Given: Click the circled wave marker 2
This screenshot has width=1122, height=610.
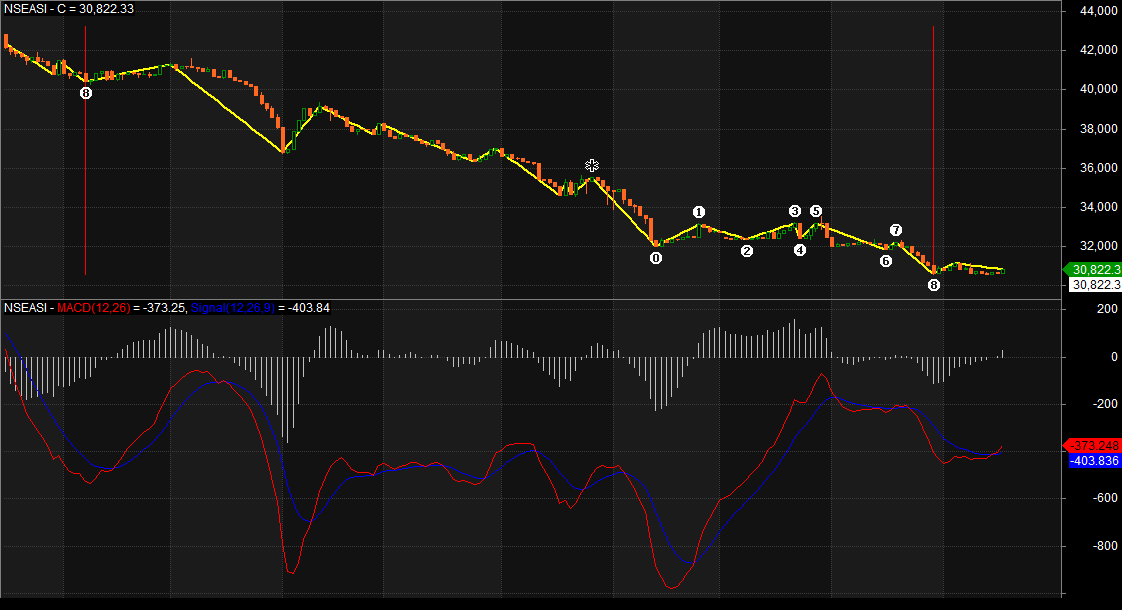Looking at the screenshot, I should tap(747, 251).
